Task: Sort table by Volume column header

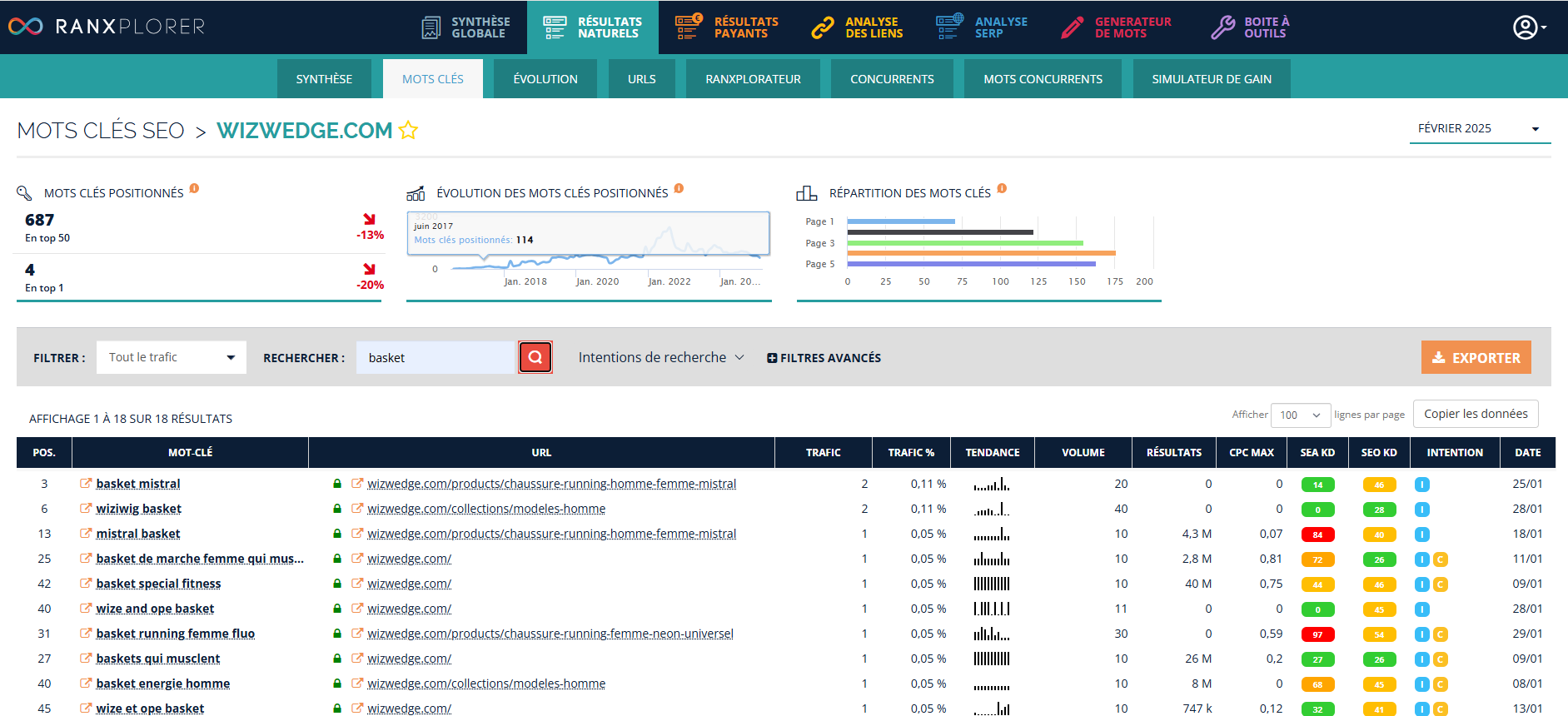Action: tap(1083, 452)
